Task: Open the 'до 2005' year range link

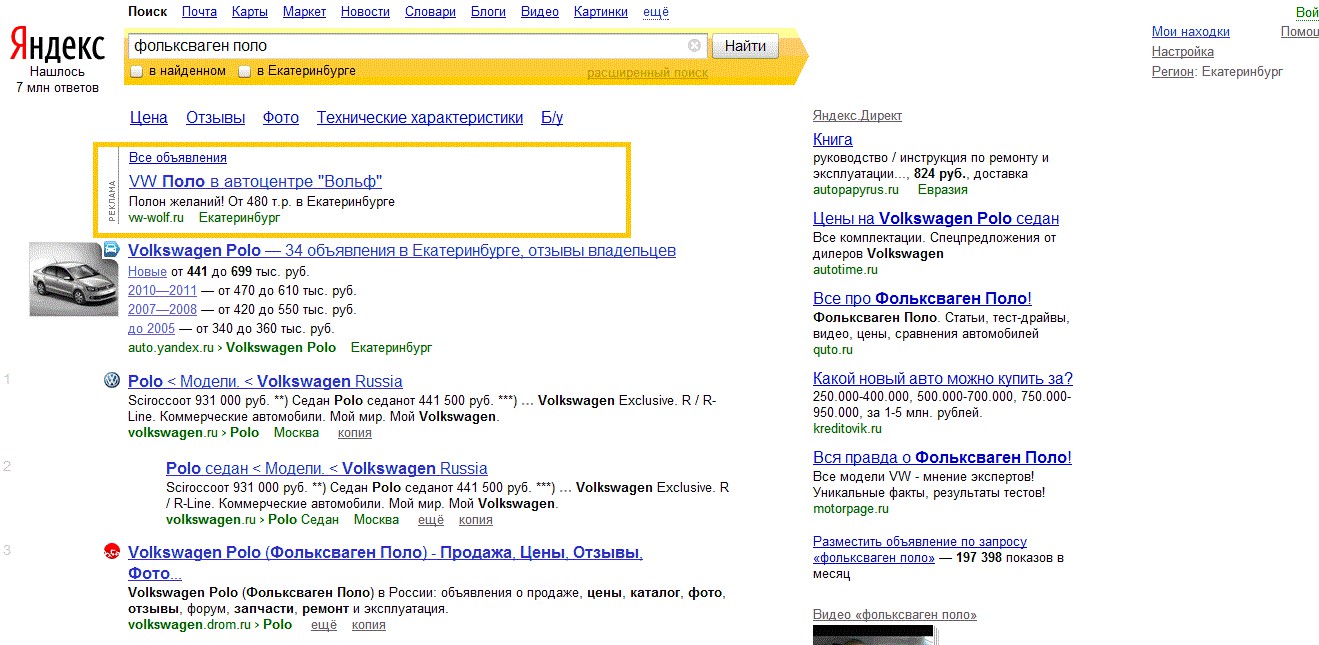Action: [x=151, y=328]
